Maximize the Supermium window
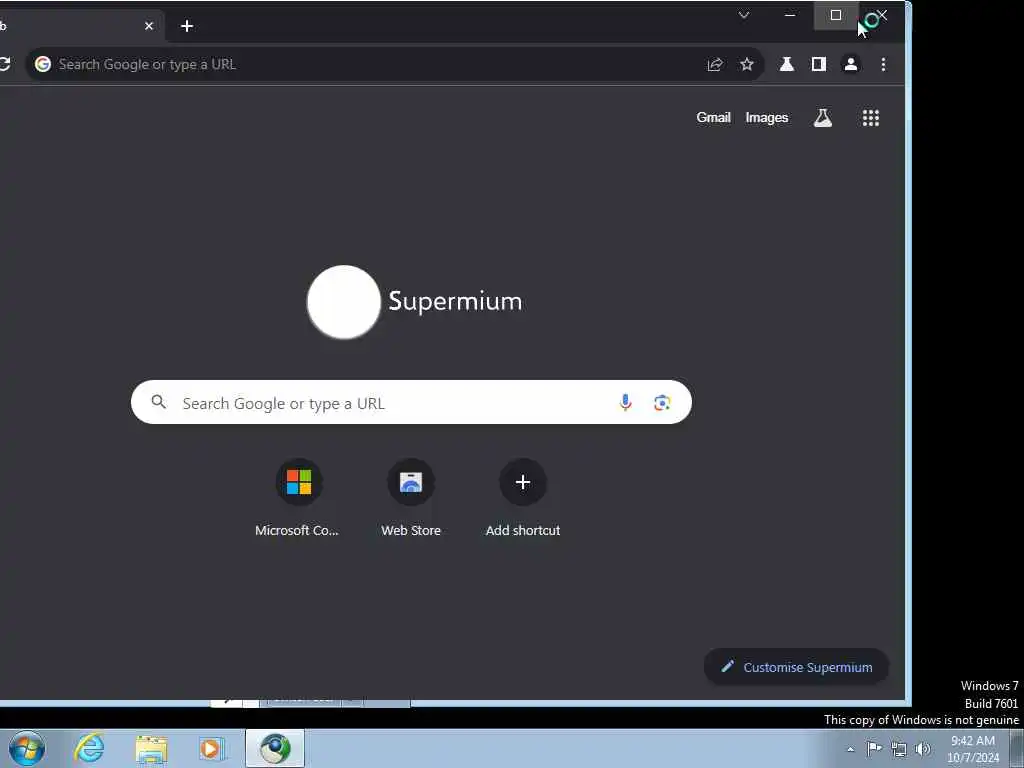The height and width of the screenshot is (768, 1024). 836,15
